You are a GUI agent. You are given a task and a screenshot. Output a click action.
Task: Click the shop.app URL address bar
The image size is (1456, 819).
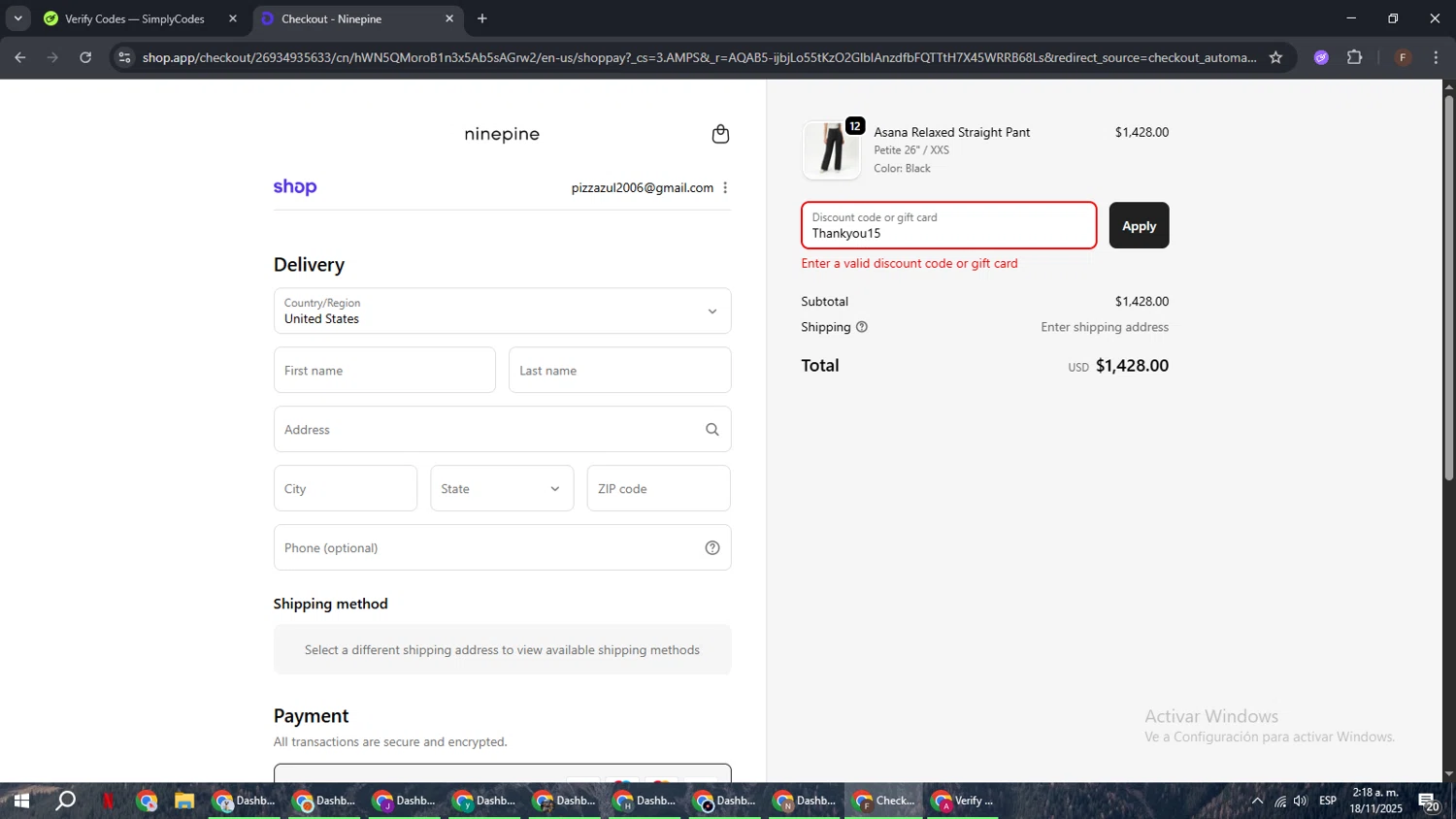click(x=699, y=57)
